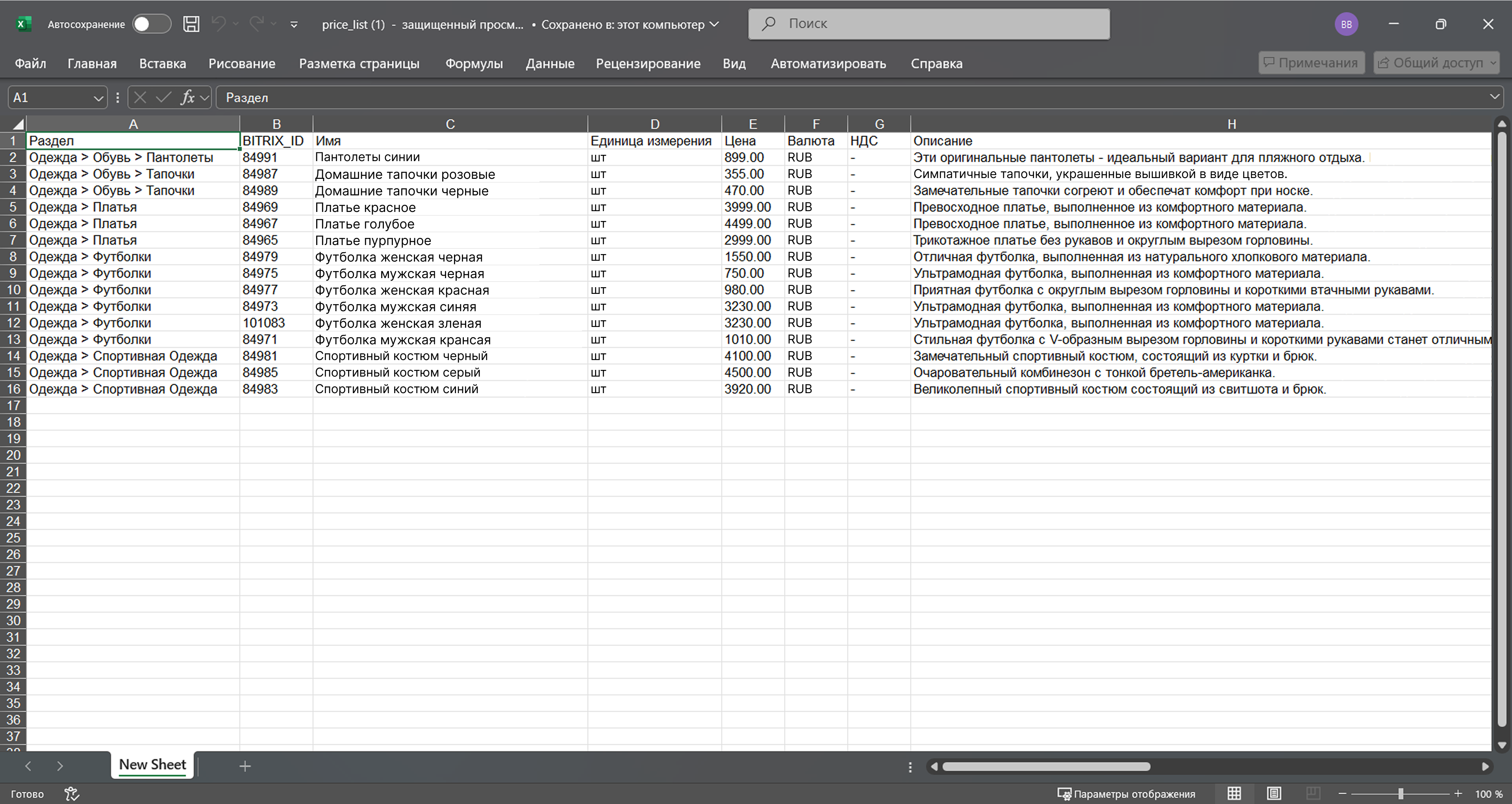Select the New Sheet tab
Screen dimensions: 1512x804
(x=152, y=765)
